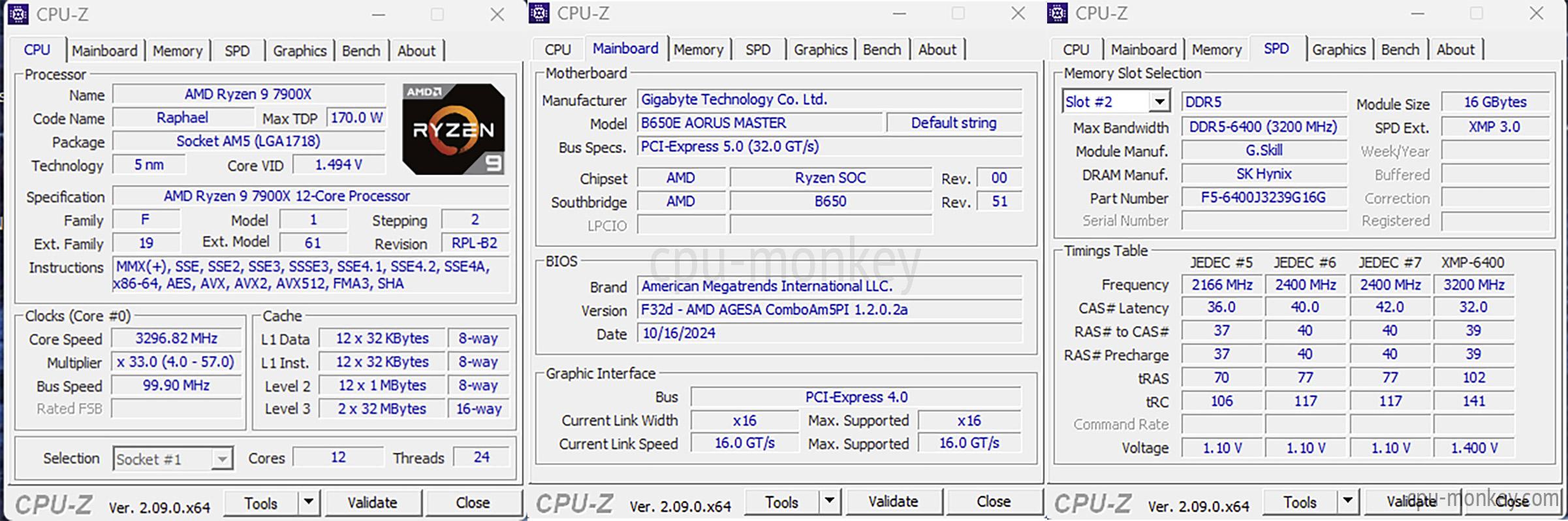Open About tab in the middle window
The height and width of the screenshot is (521, 1568).
937,50
